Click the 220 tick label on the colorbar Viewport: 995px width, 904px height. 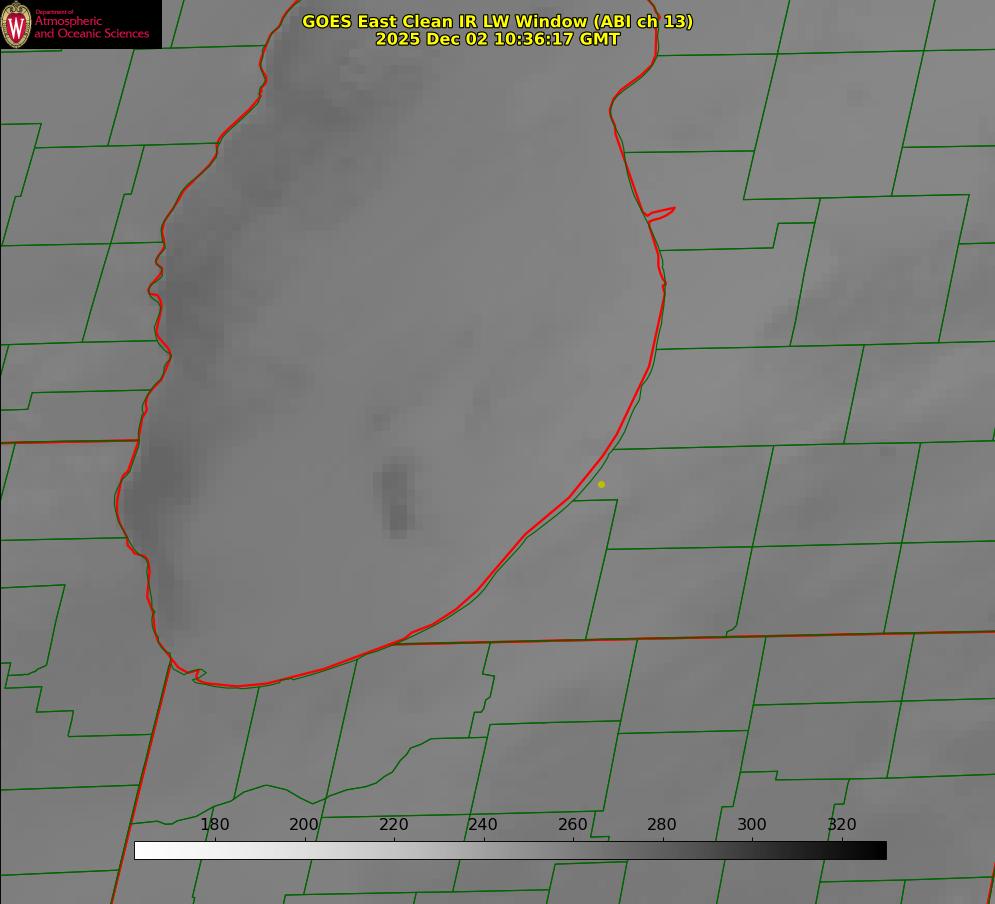click(394, 824)
